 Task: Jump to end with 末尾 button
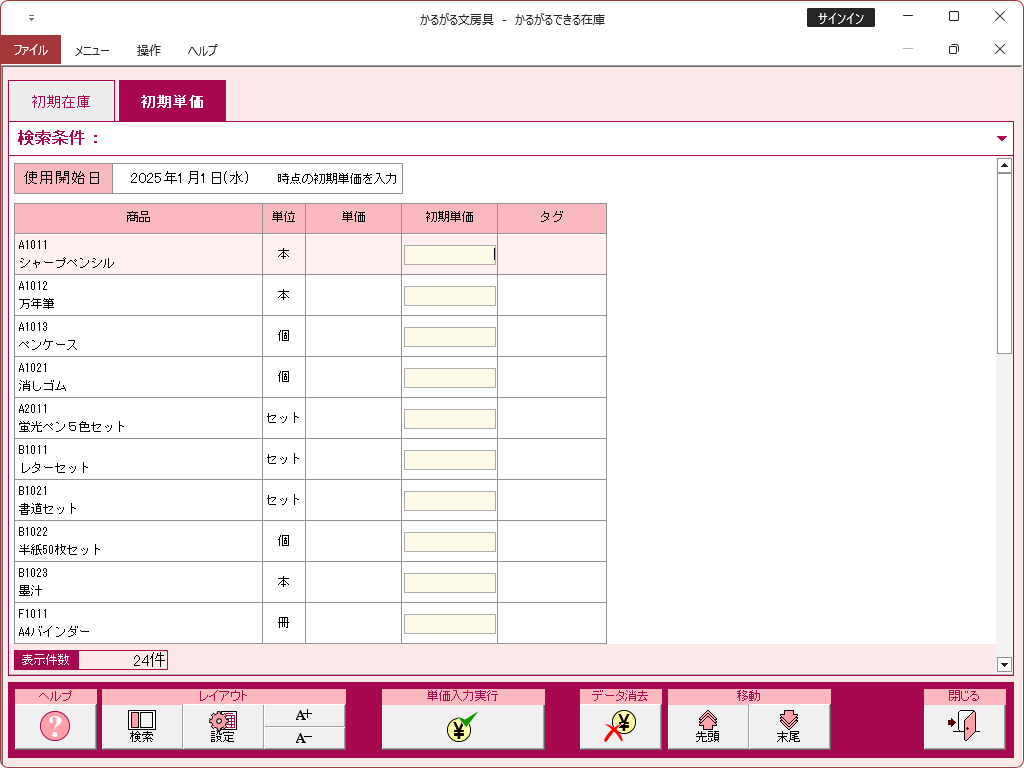click(789, 726)
